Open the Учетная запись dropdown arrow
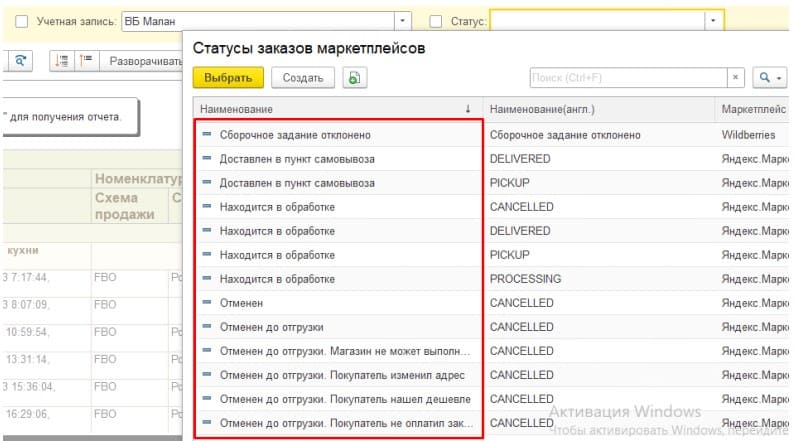This screenshot has height=441, width=794. pos(402,21)
